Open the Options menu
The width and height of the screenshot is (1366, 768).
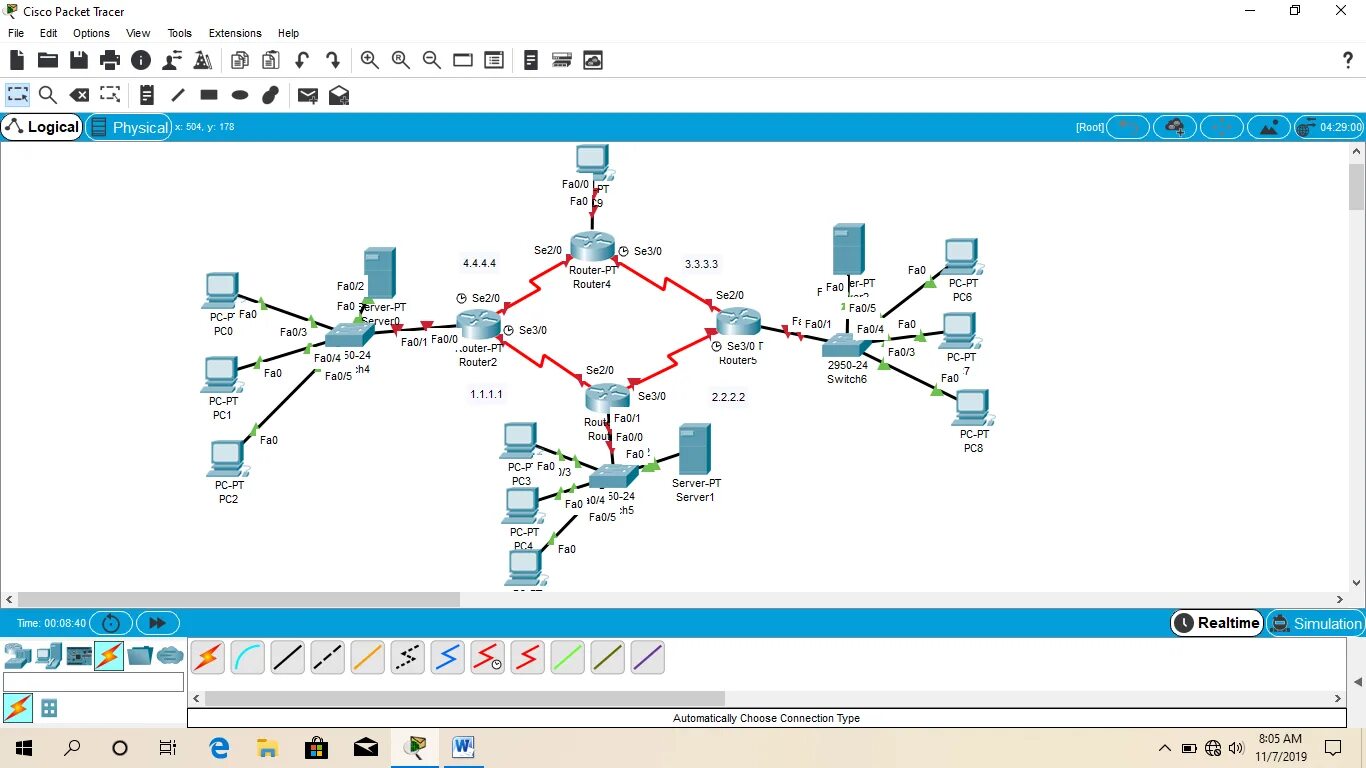(91, 33)
